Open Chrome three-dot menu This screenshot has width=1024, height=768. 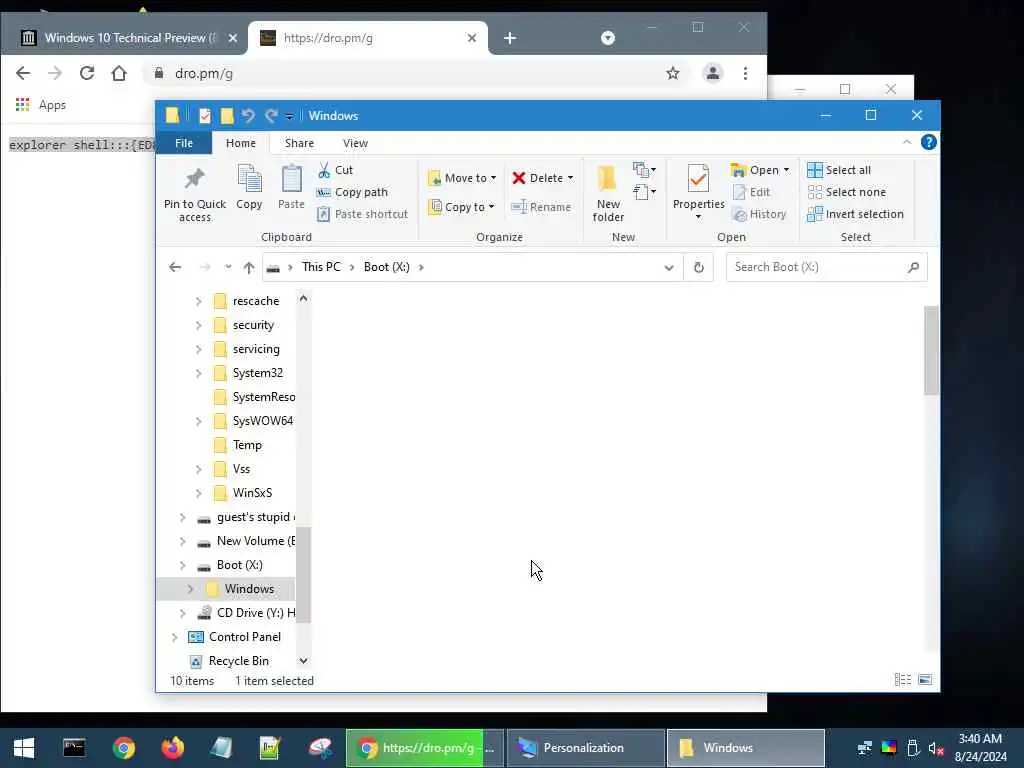pos(745,73)
